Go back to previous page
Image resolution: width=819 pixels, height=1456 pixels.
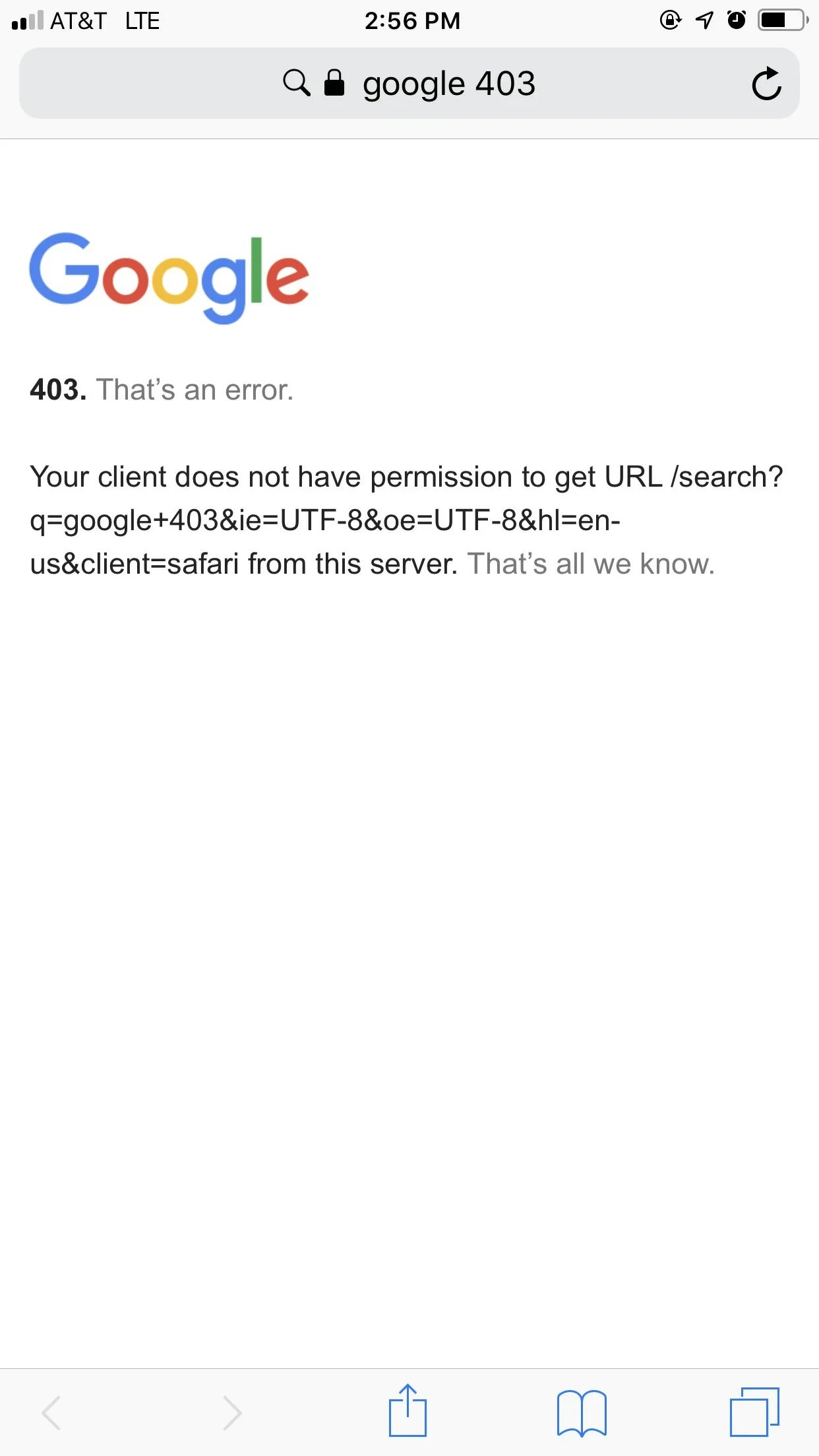coord(51,1412)
